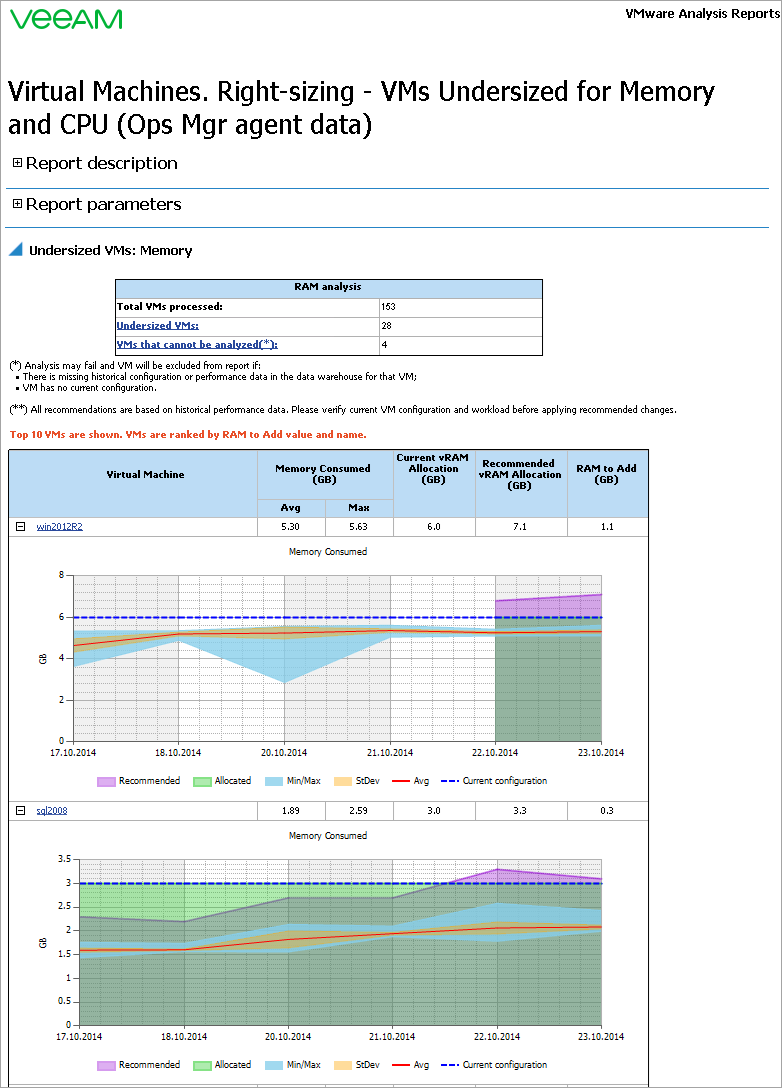Screen dimensions: 782x1088
Task: Click the Total VMs processed label
Action: tap(169, 307)
